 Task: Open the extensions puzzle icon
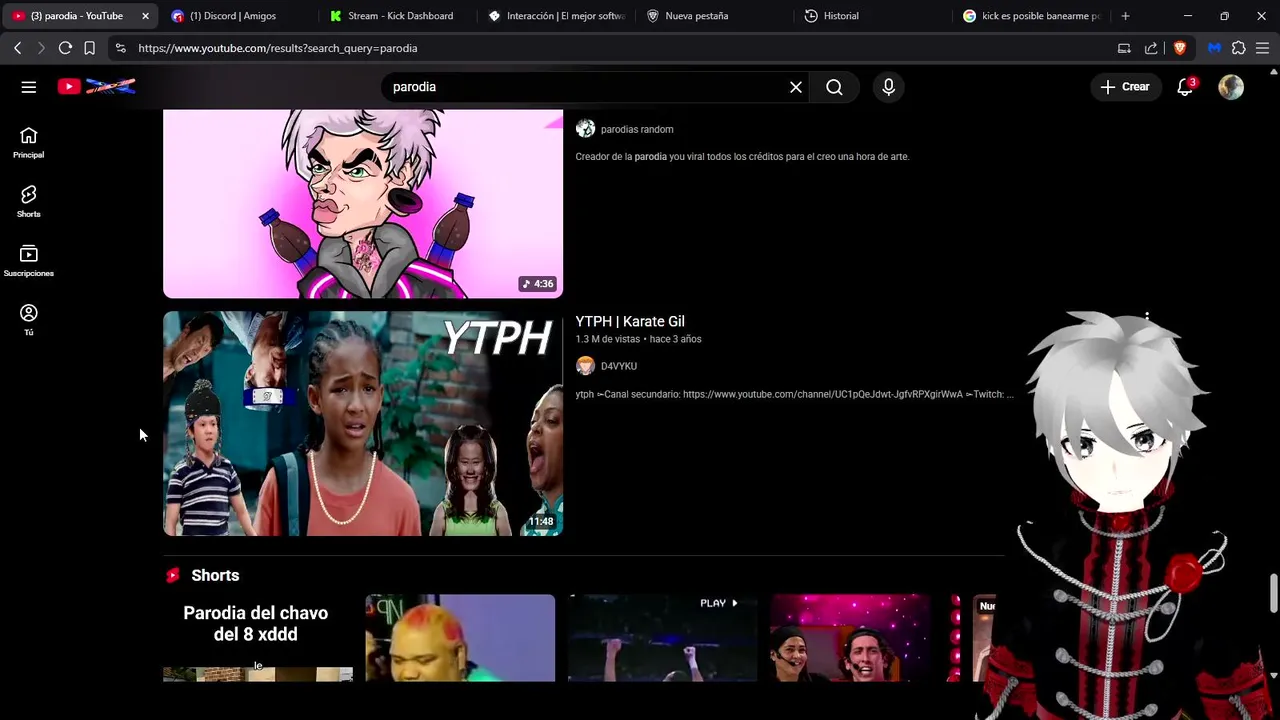1239,48
